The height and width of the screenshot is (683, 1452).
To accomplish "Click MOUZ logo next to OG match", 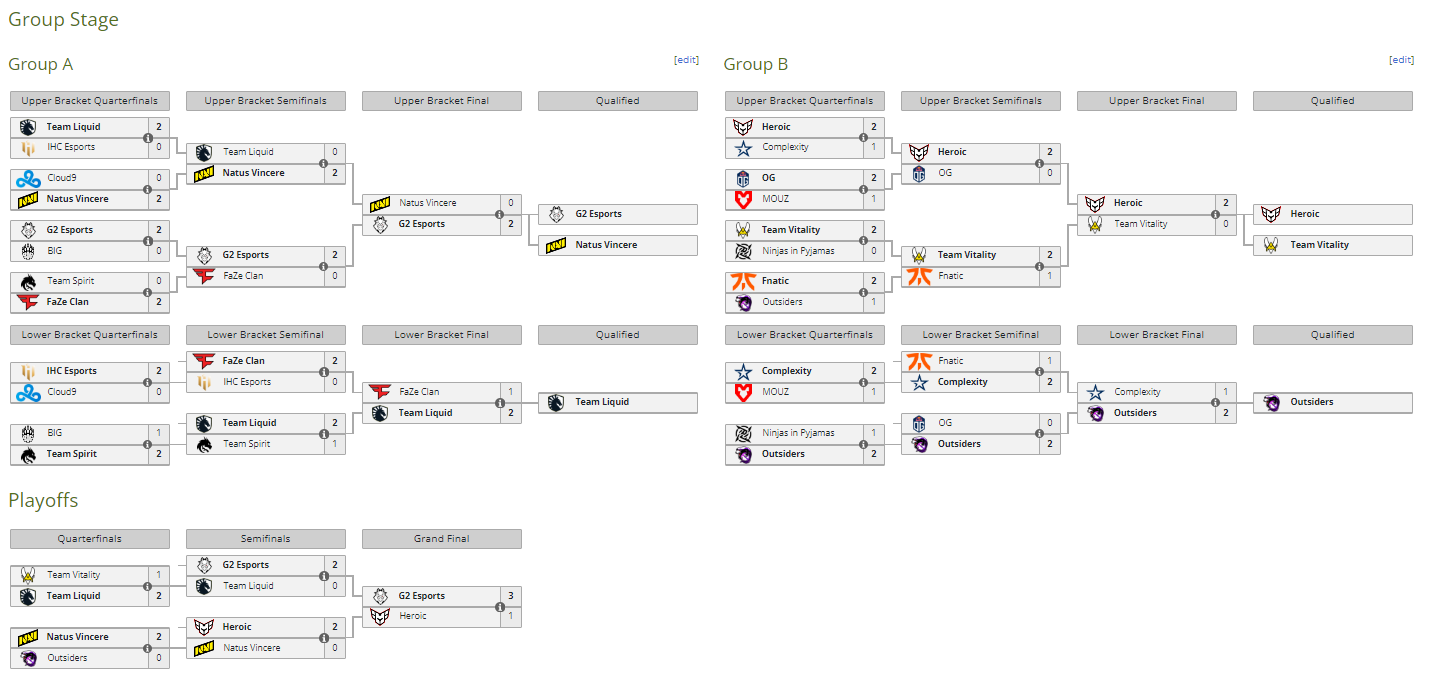I will [743, 199].
